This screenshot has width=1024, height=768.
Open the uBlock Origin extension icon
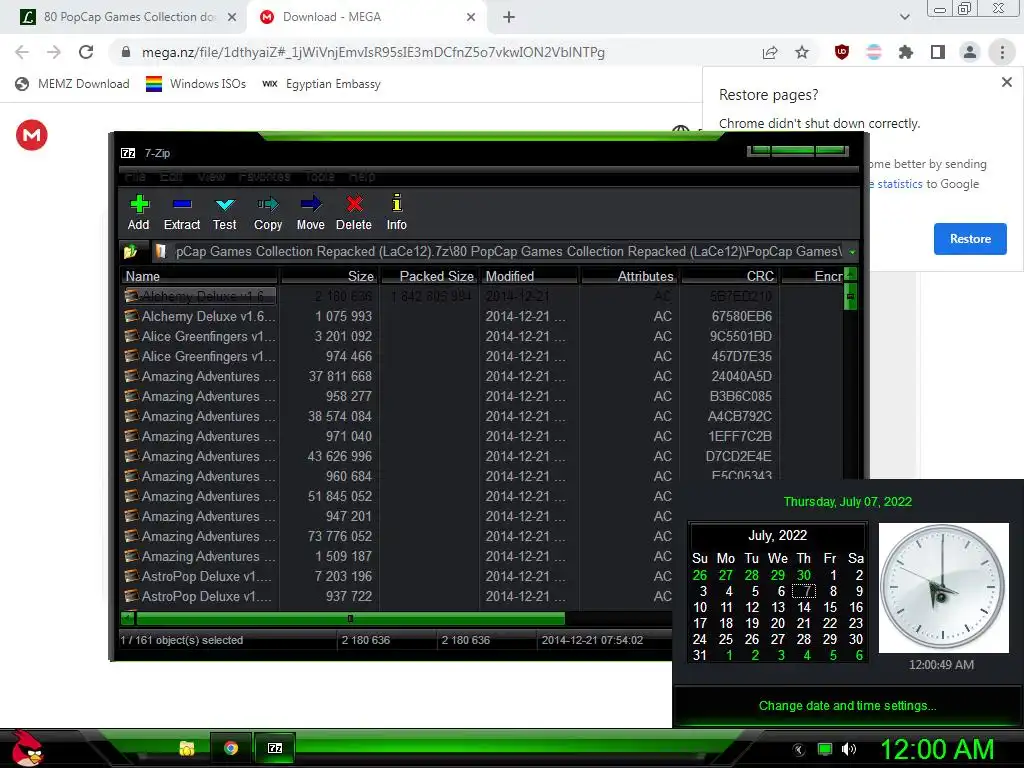tap(842, 52)
